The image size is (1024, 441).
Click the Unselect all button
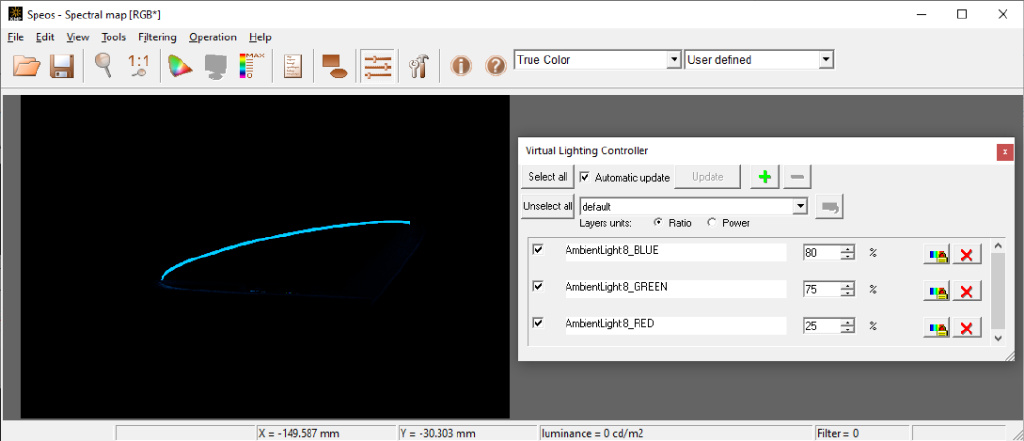click(x=548, y=206)
